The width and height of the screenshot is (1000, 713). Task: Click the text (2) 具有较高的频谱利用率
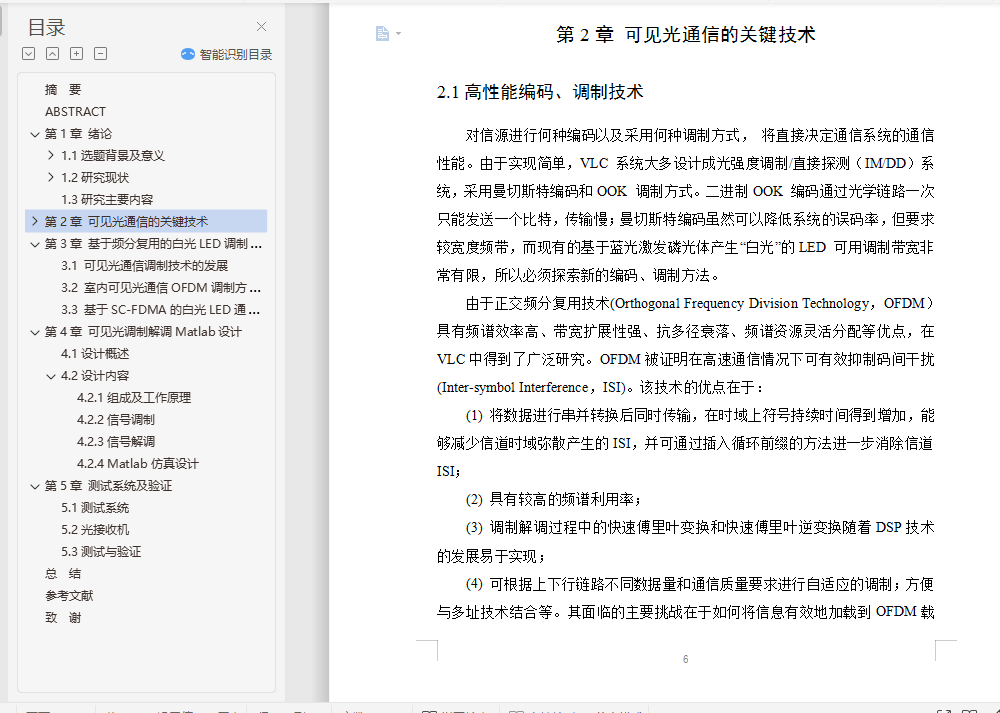553,499
